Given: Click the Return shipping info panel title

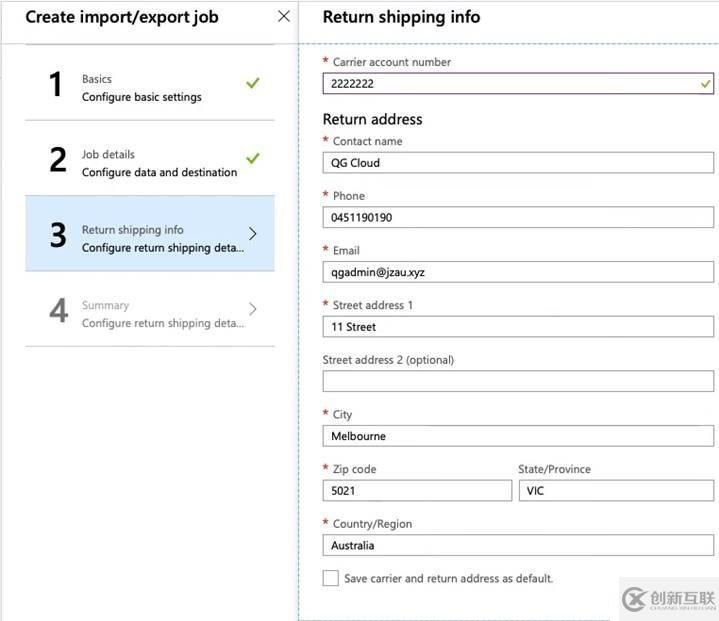Looking at the screenshot, I should pos(402,17).
